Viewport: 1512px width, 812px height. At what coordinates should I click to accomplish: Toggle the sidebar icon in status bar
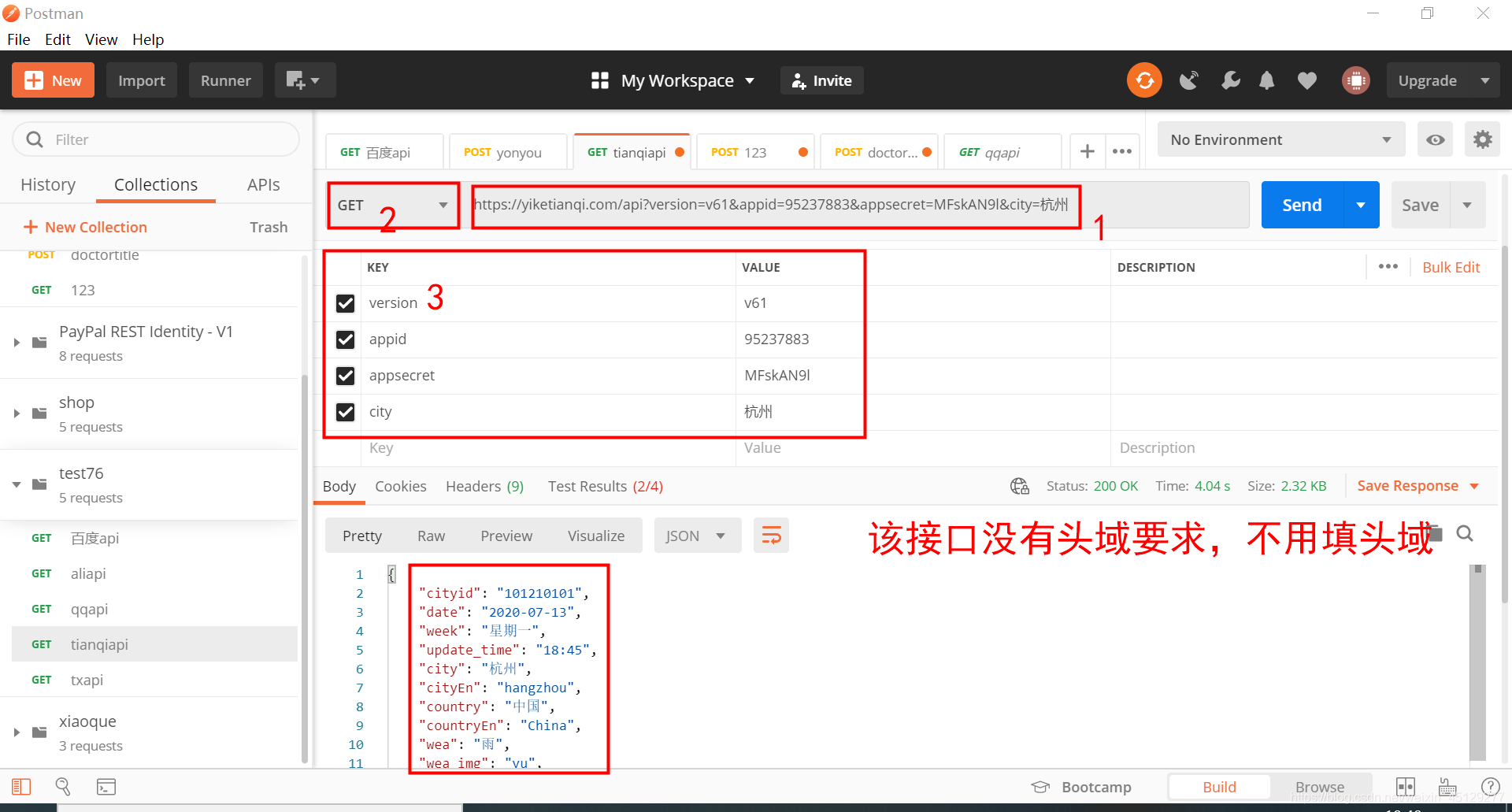click(x=21, y=787)
